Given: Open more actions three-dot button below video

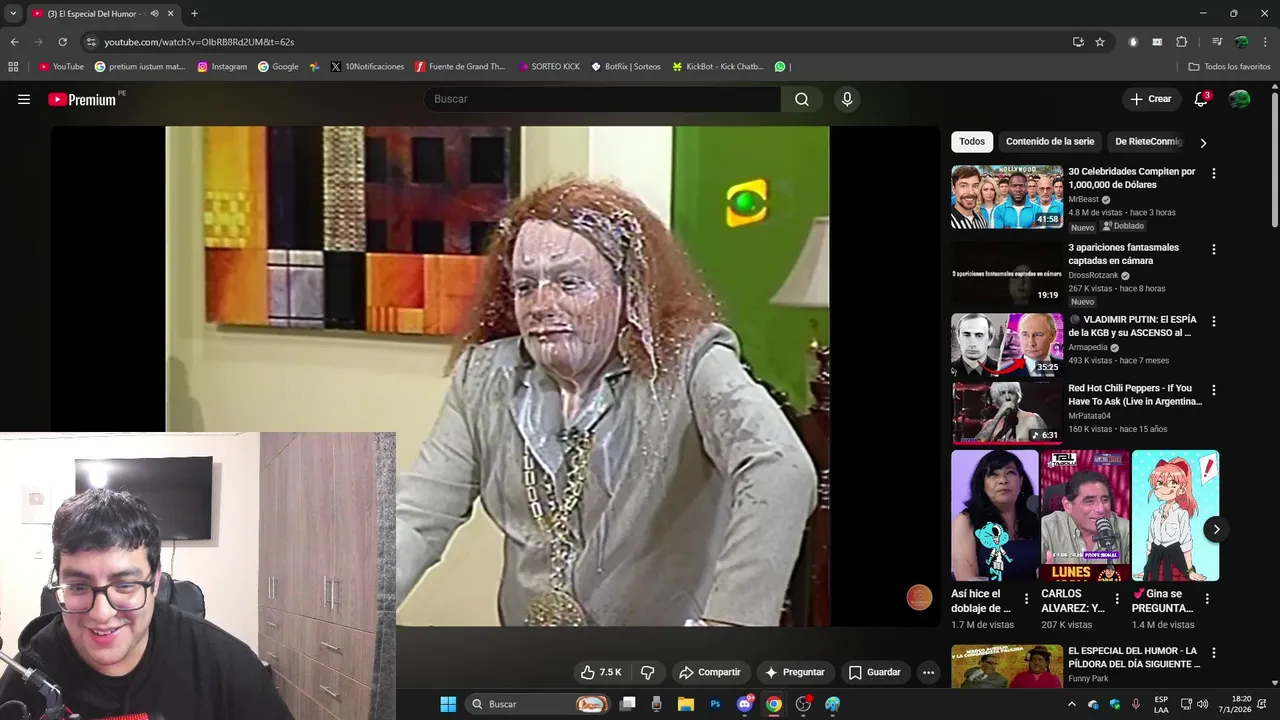Looking at the screenshot, I should point(928,672).
